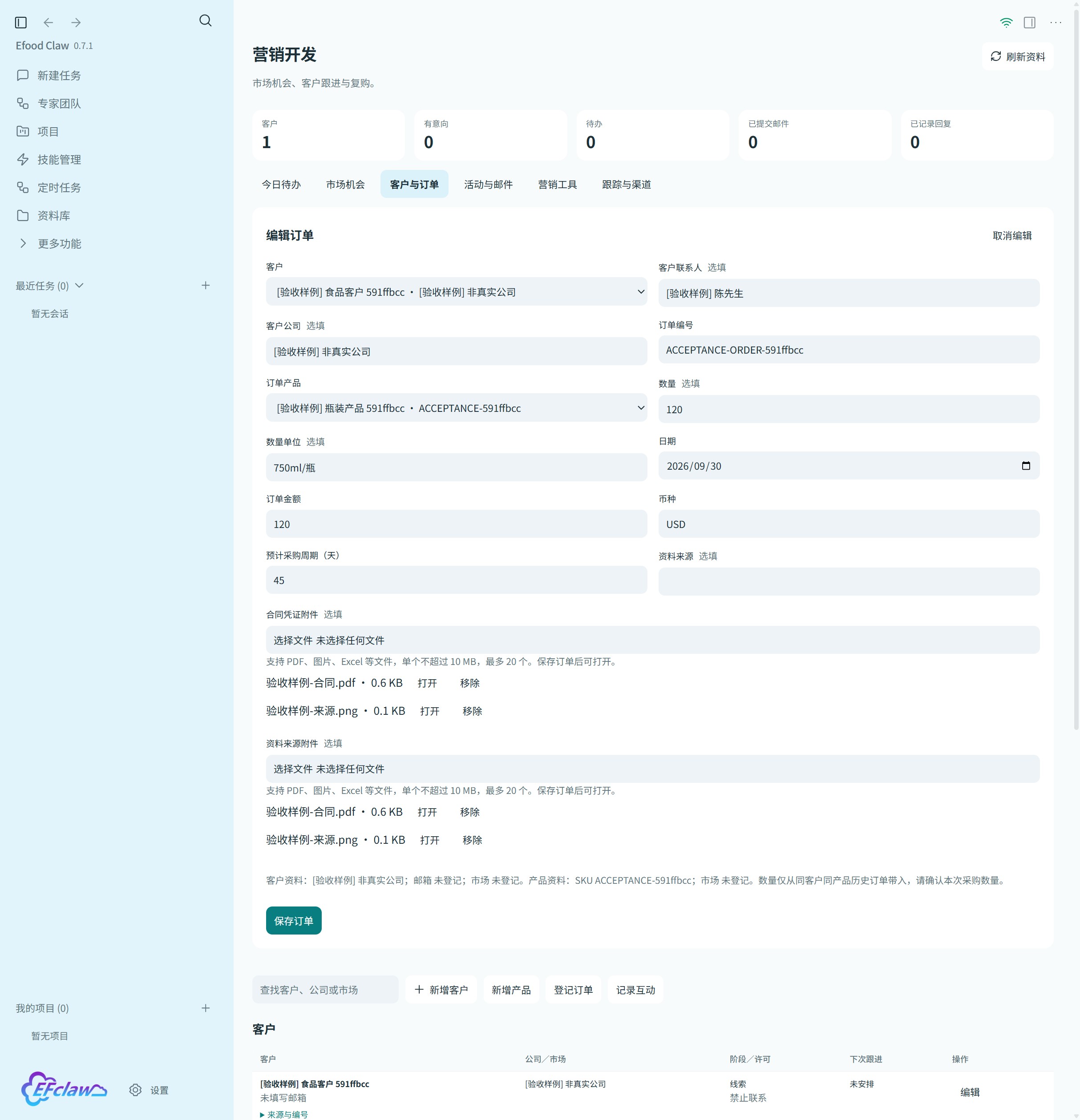Add a new task with the 最近任务 plus

[x=206, y=285]
